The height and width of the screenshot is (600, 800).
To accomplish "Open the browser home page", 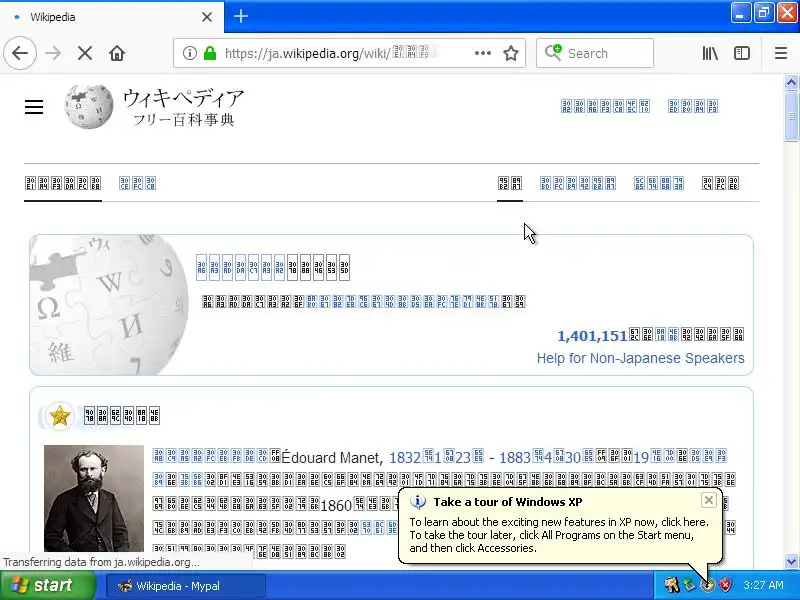I will tap(117, 53).
